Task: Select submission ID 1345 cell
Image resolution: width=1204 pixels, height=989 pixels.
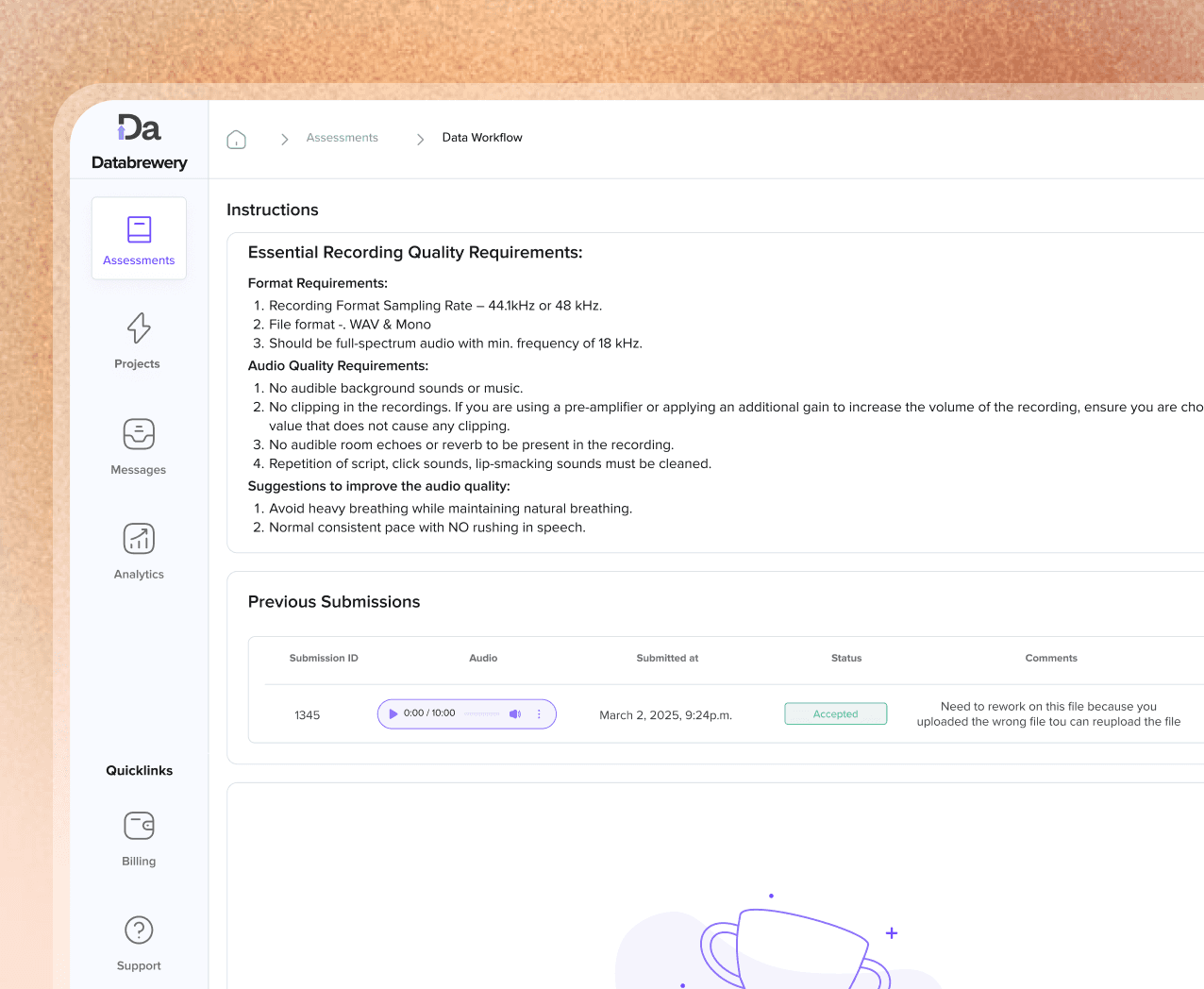Action: (308, 715)
